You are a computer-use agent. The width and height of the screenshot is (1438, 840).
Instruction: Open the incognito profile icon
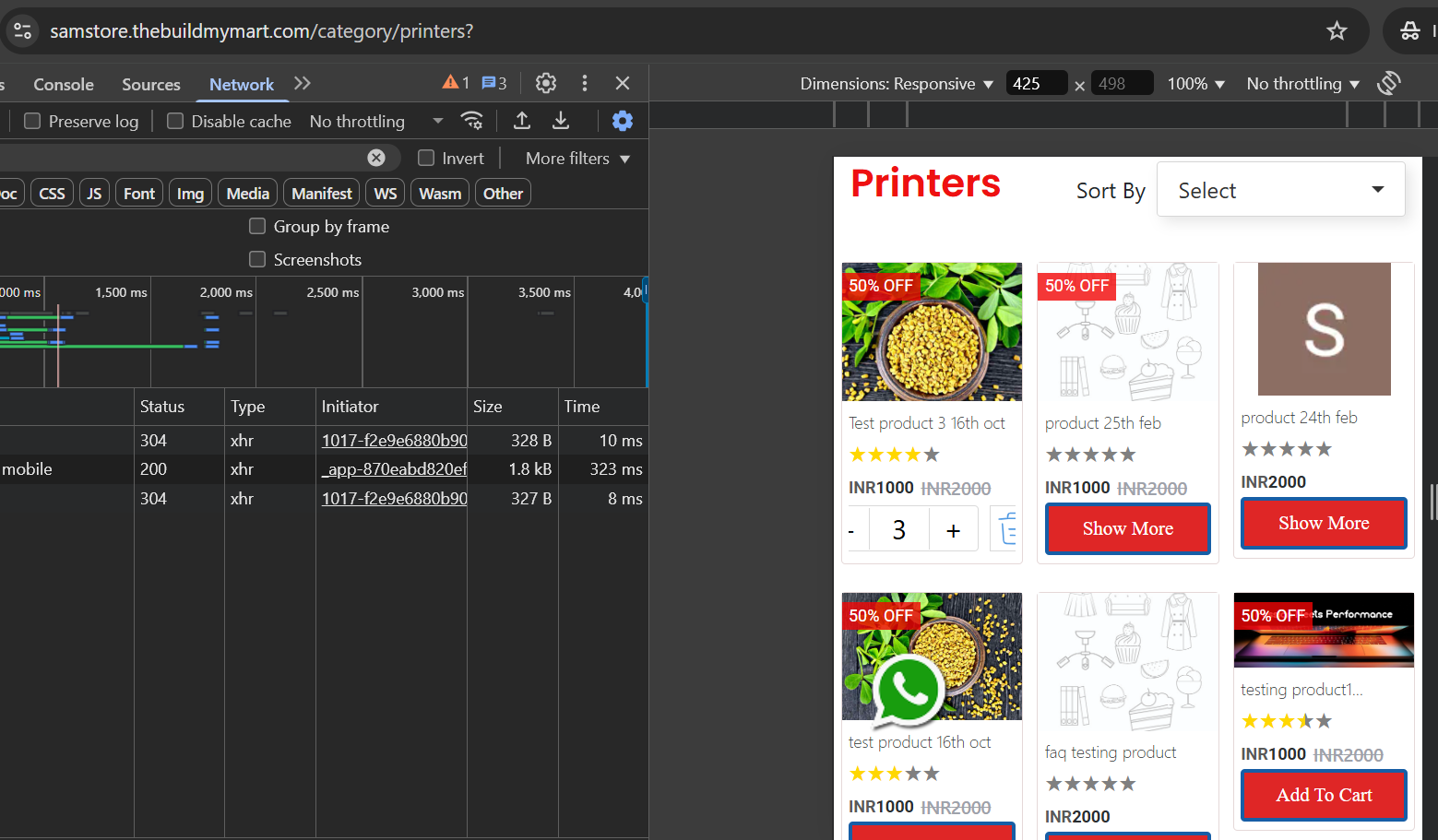[1410, 31]
